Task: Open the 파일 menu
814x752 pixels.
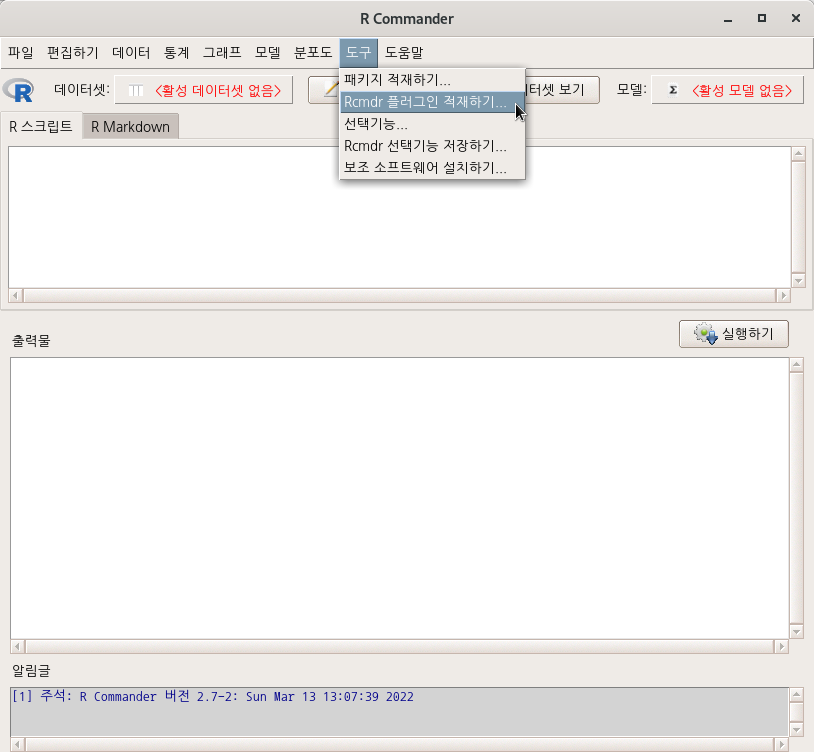Action: [x=21, y=52]
